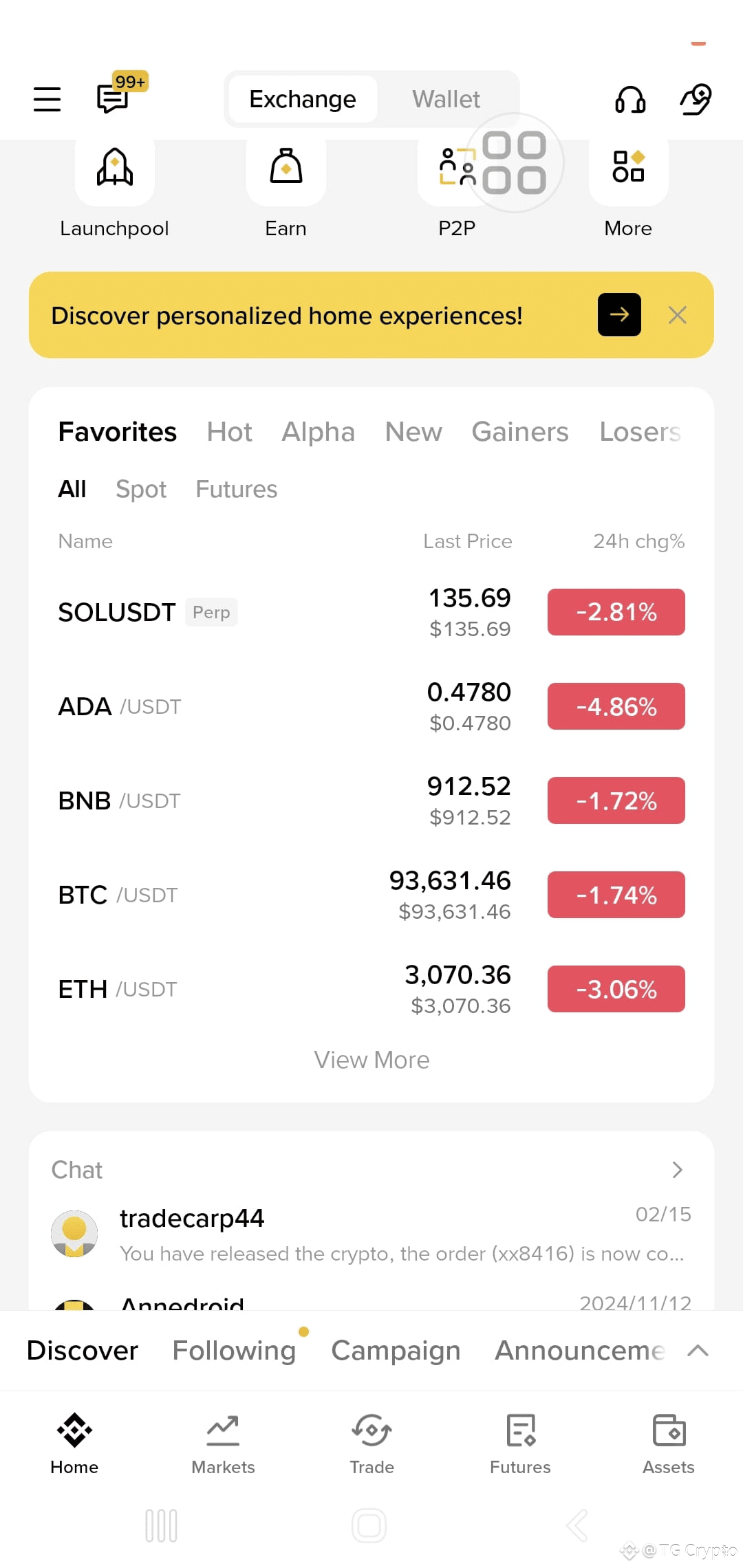Open the More services icon
Viewport: 743px width, 1568px height.
coord(628,168)
